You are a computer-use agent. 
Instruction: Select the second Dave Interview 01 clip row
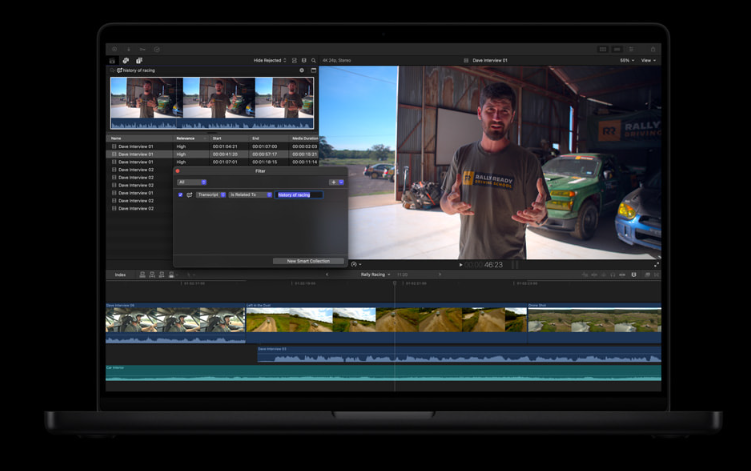coord(135,154)
